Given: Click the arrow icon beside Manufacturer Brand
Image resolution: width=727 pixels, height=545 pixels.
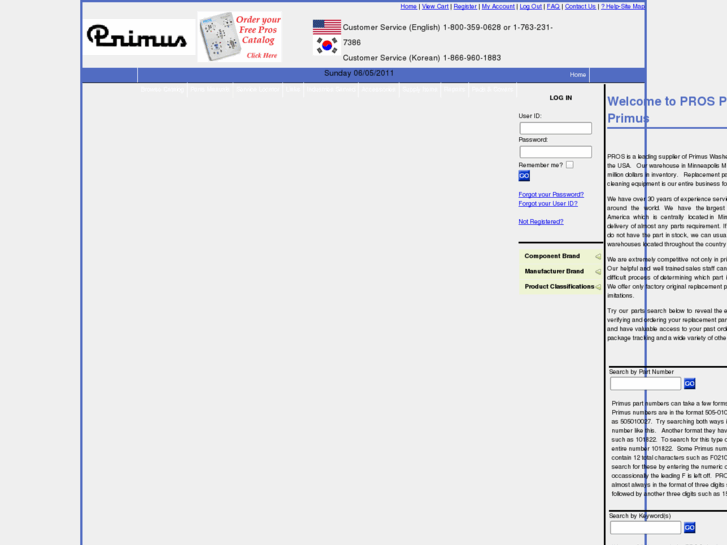Looking at the screenshot, I should [598, 272].
